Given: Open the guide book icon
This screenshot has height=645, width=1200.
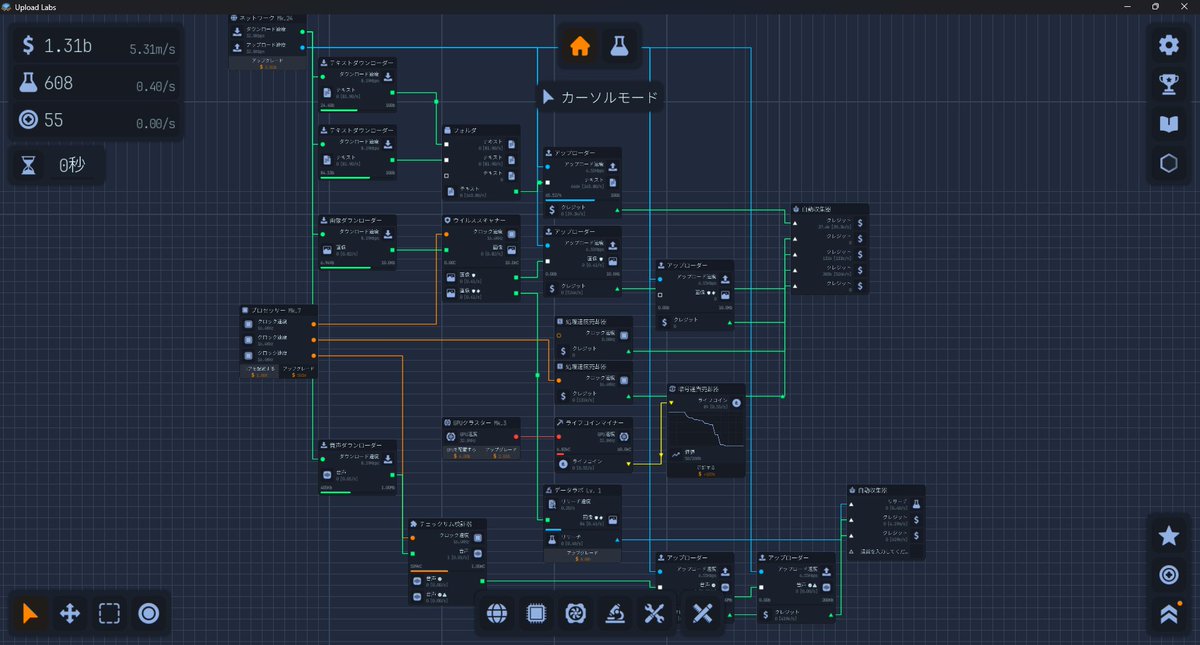Looking at the screenshot, I should (1168, 124).
